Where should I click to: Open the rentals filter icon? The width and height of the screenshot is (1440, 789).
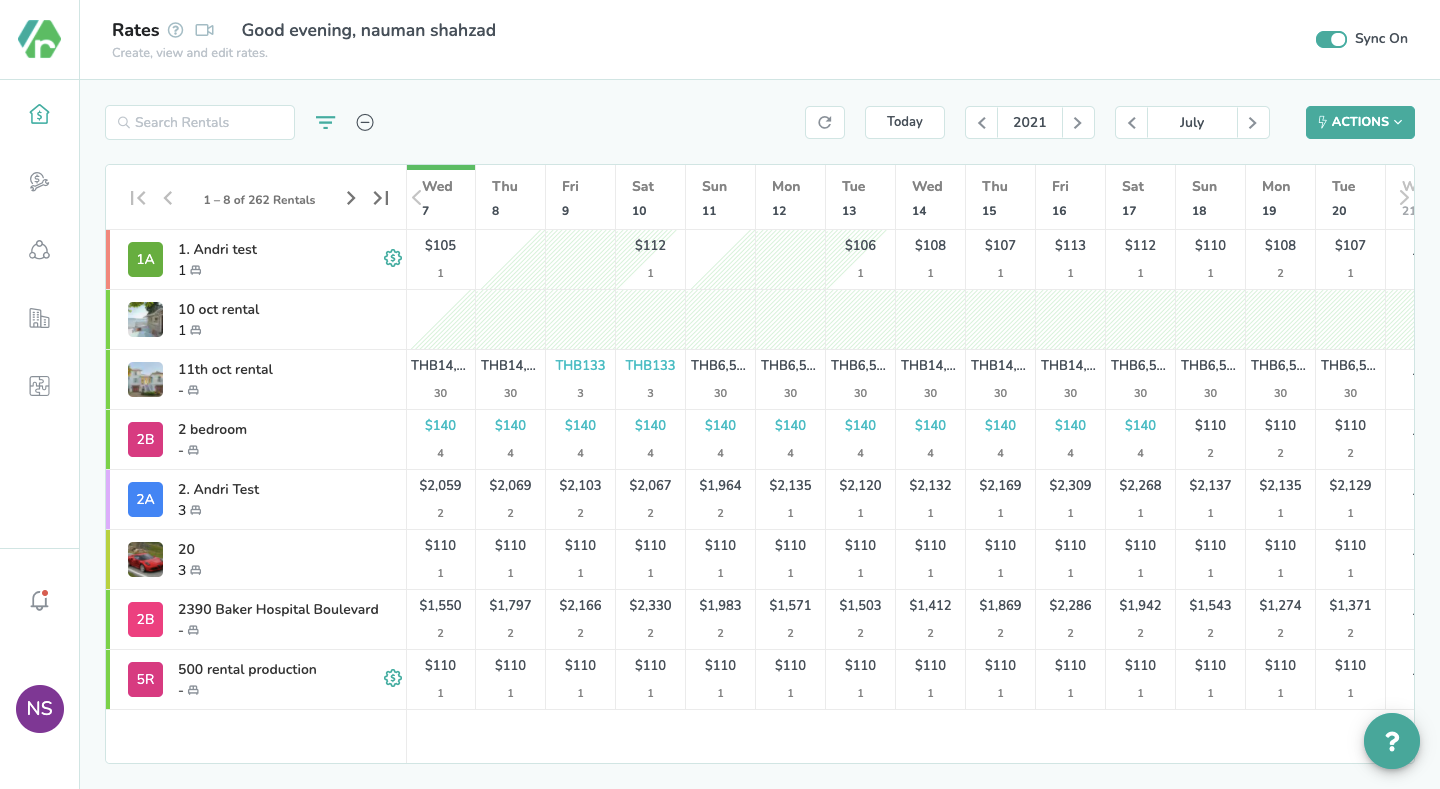(326, 122)
